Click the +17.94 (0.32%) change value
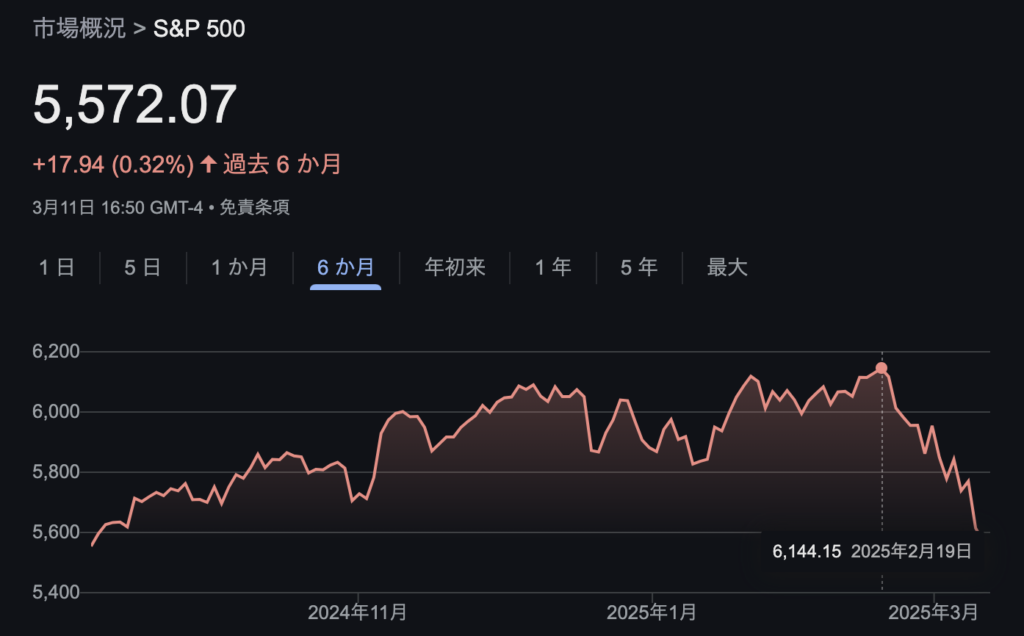 click(113, 164)
